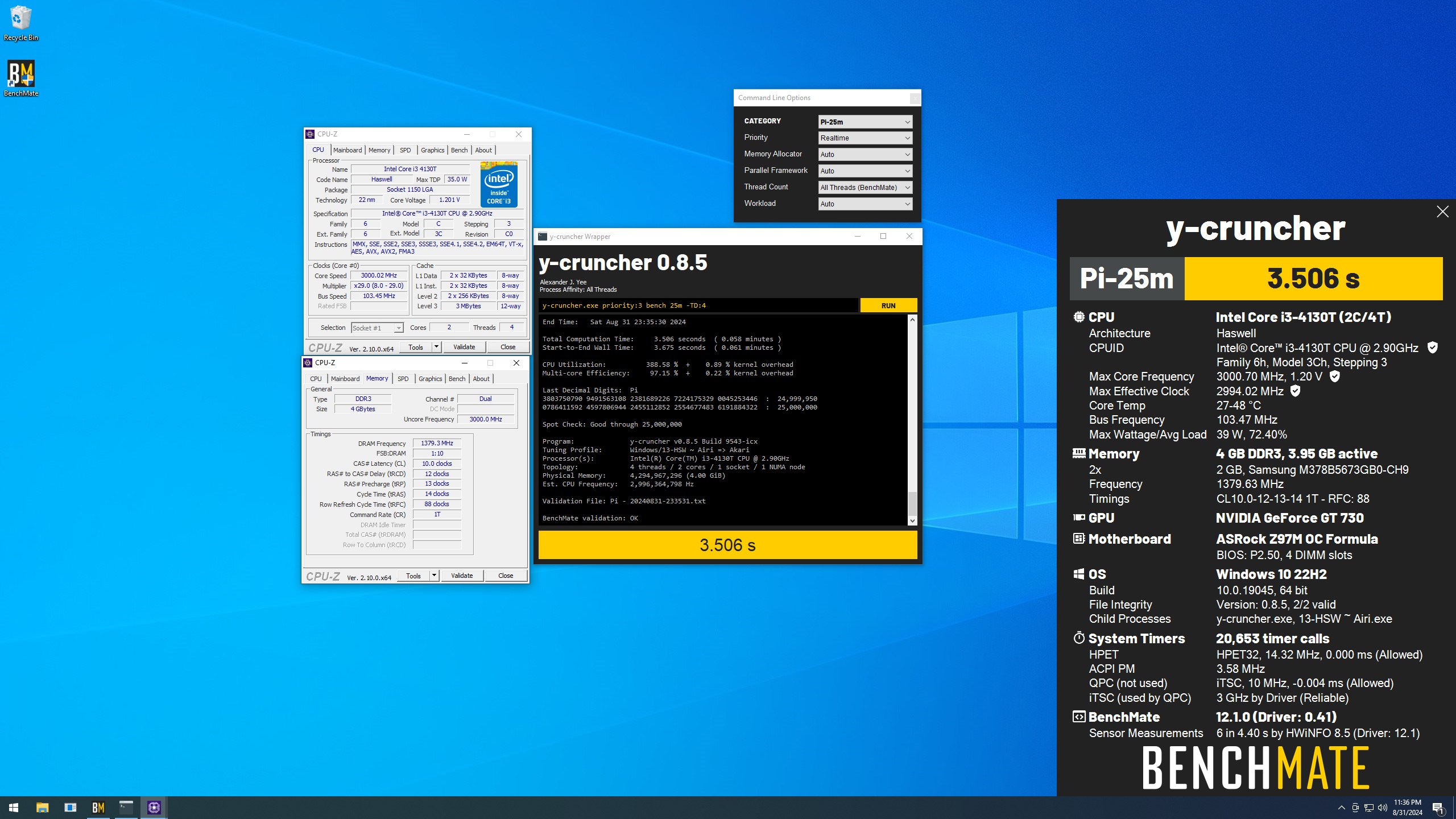Switch to Mainboard tab in upper CPU-Z
The height and width of the screenshot is (819, 1456).
tap(348, 150)
